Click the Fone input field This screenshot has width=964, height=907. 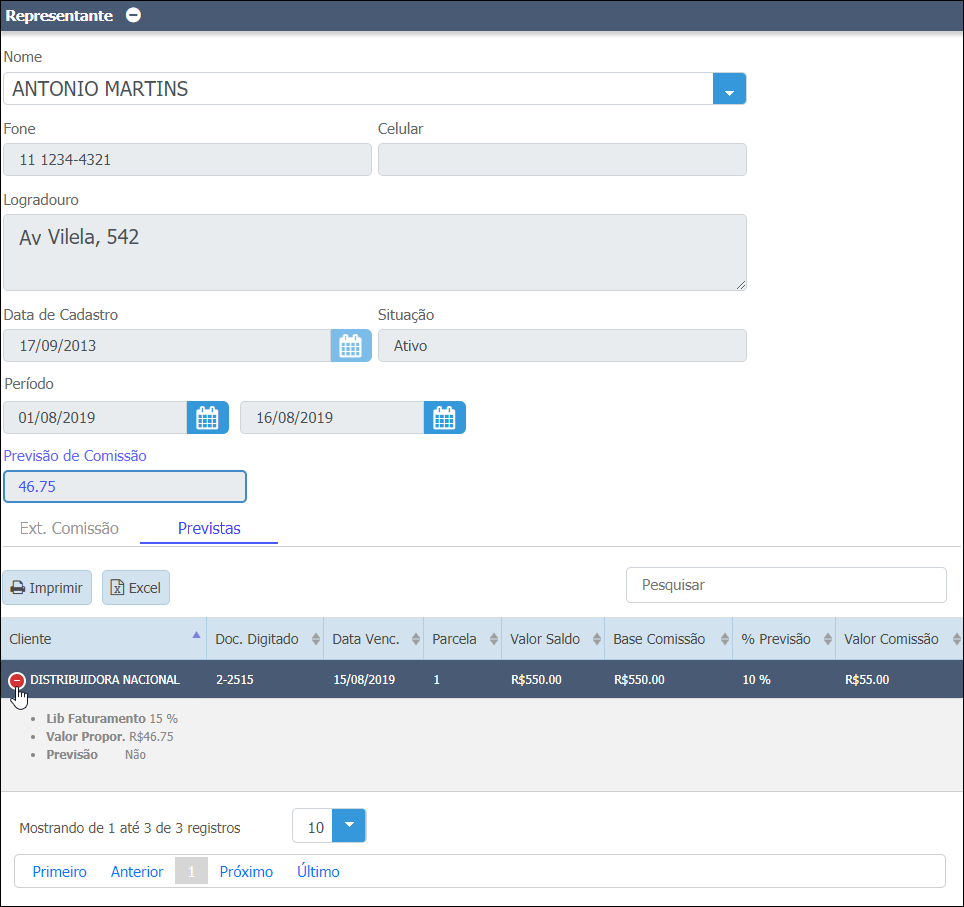coord(187,160)
